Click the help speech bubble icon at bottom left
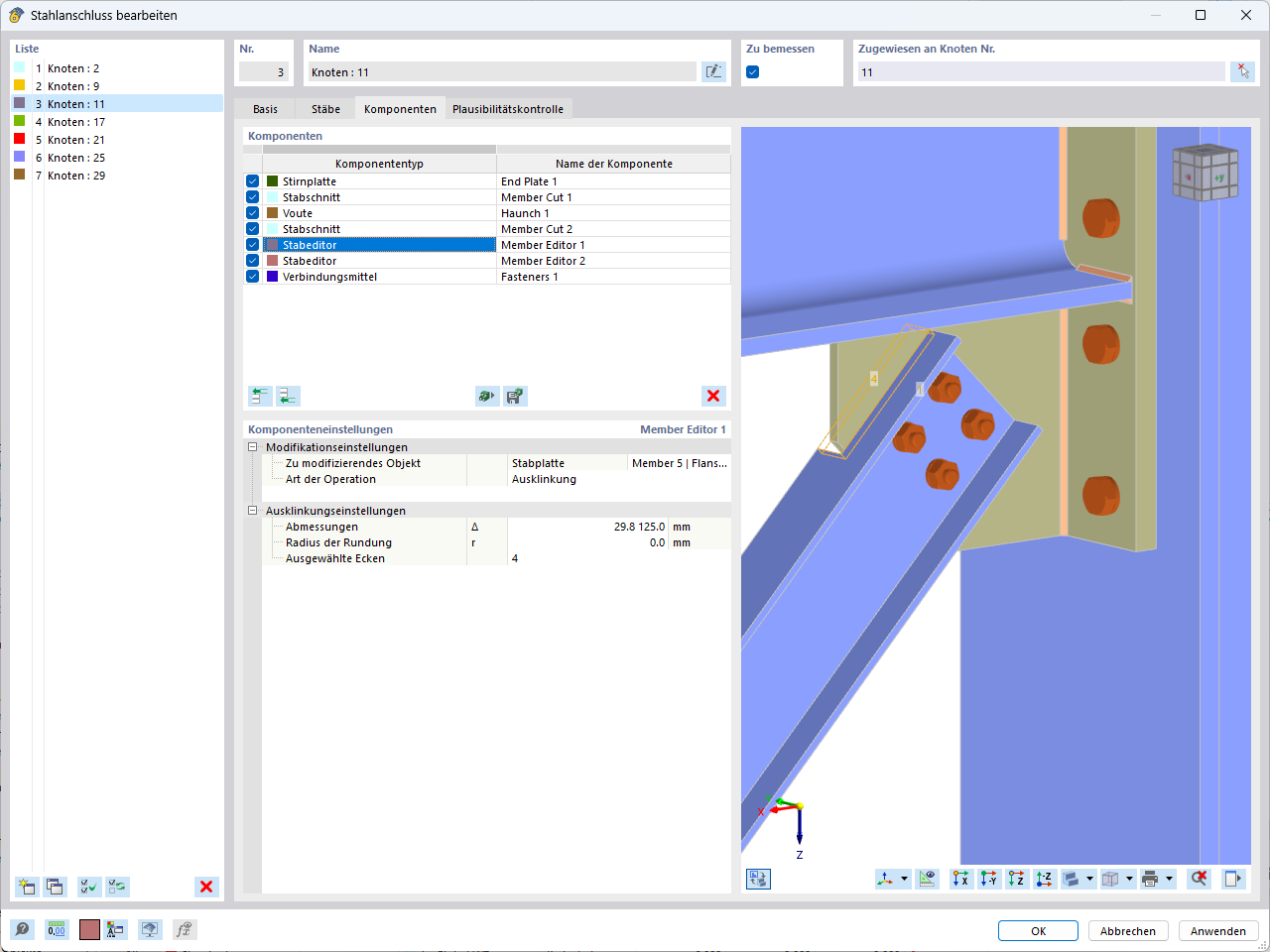 coord(22,929)
